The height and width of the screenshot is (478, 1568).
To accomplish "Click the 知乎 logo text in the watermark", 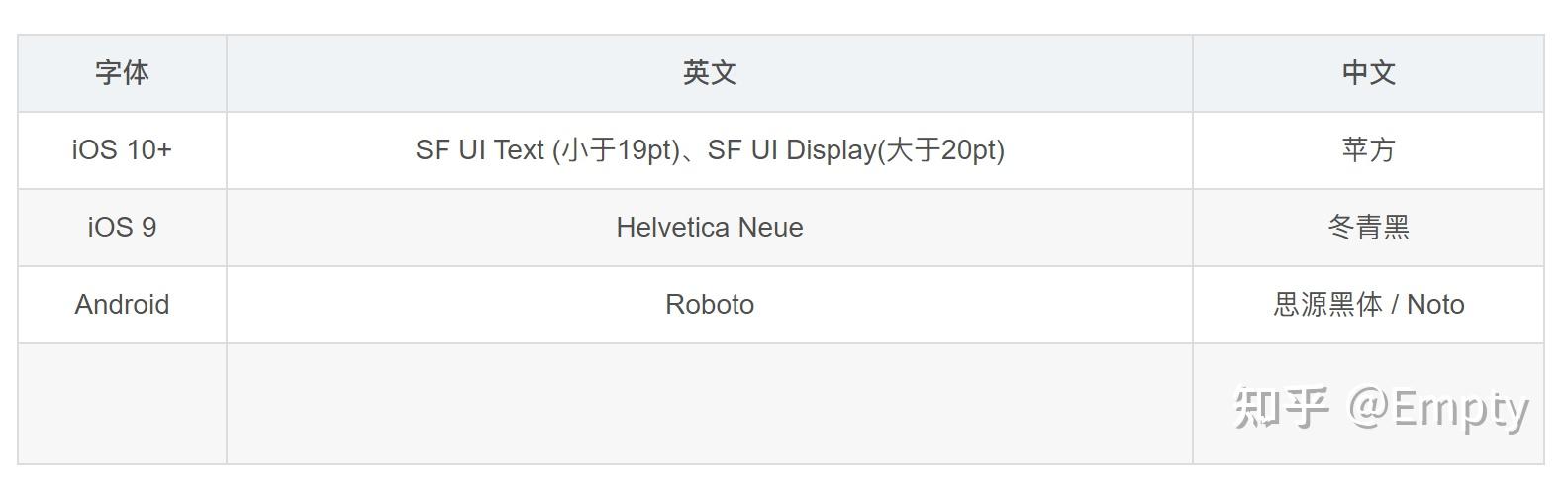I will pos(1281,408).
